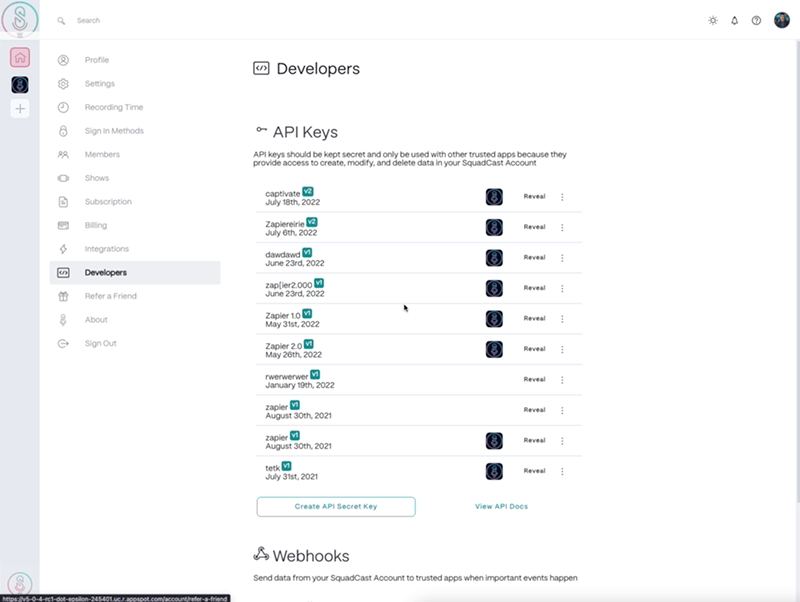Click the "July 31st, 2021" date text
The image size is (800, 602).
[291, 476]
